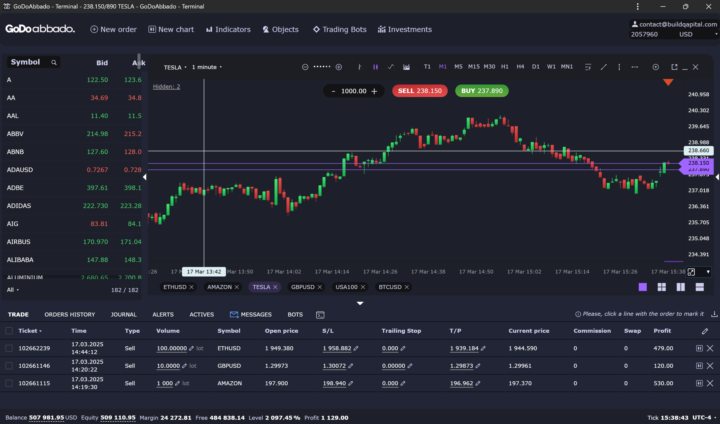Open chart scale options dropdown arrow
This screenshot has width=720, height=424.
pos(708,272)
